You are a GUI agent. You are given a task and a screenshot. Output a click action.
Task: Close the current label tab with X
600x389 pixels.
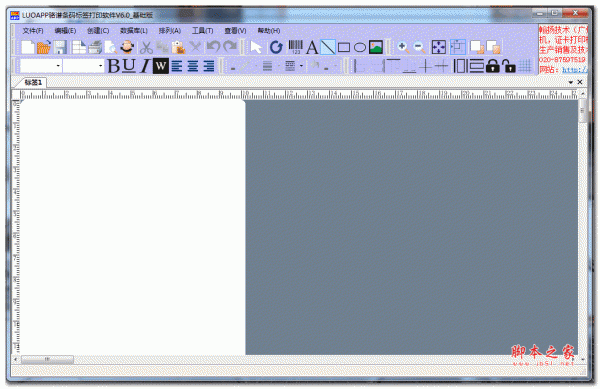pyautogui.click(x=580, y=82)
